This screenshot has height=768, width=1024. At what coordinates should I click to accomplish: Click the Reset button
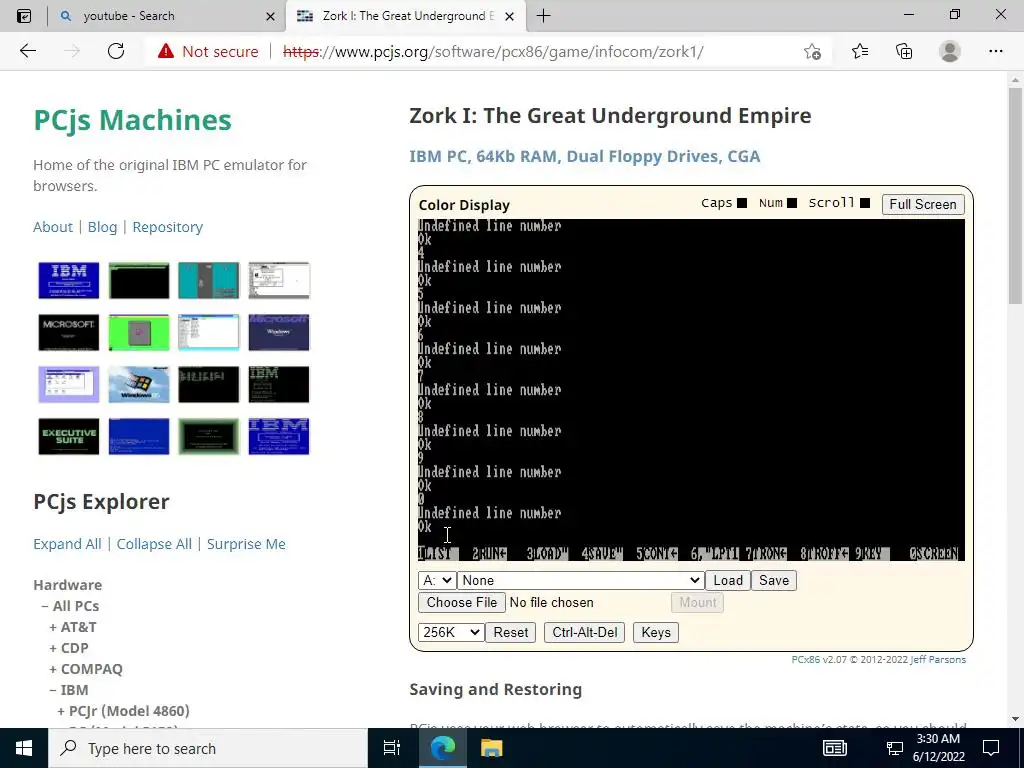click(x=511, y=632)
